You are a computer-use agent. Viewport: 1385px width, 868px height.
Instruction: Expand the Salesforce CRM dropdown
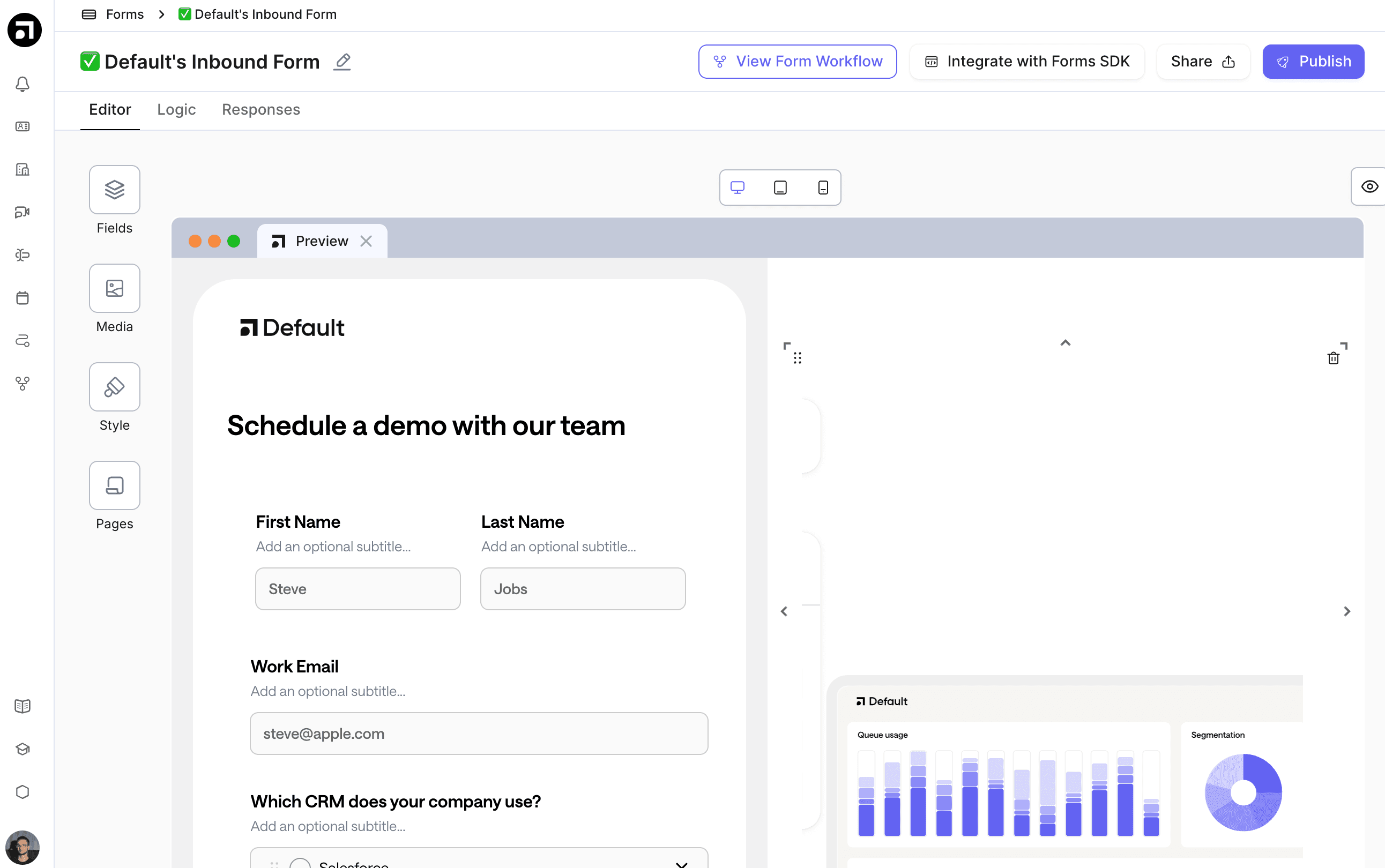click(x=682, y=863)
